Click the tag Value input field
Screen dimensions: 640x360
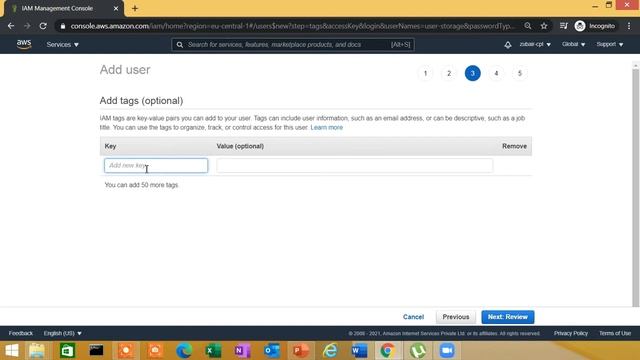pos(354,165)
